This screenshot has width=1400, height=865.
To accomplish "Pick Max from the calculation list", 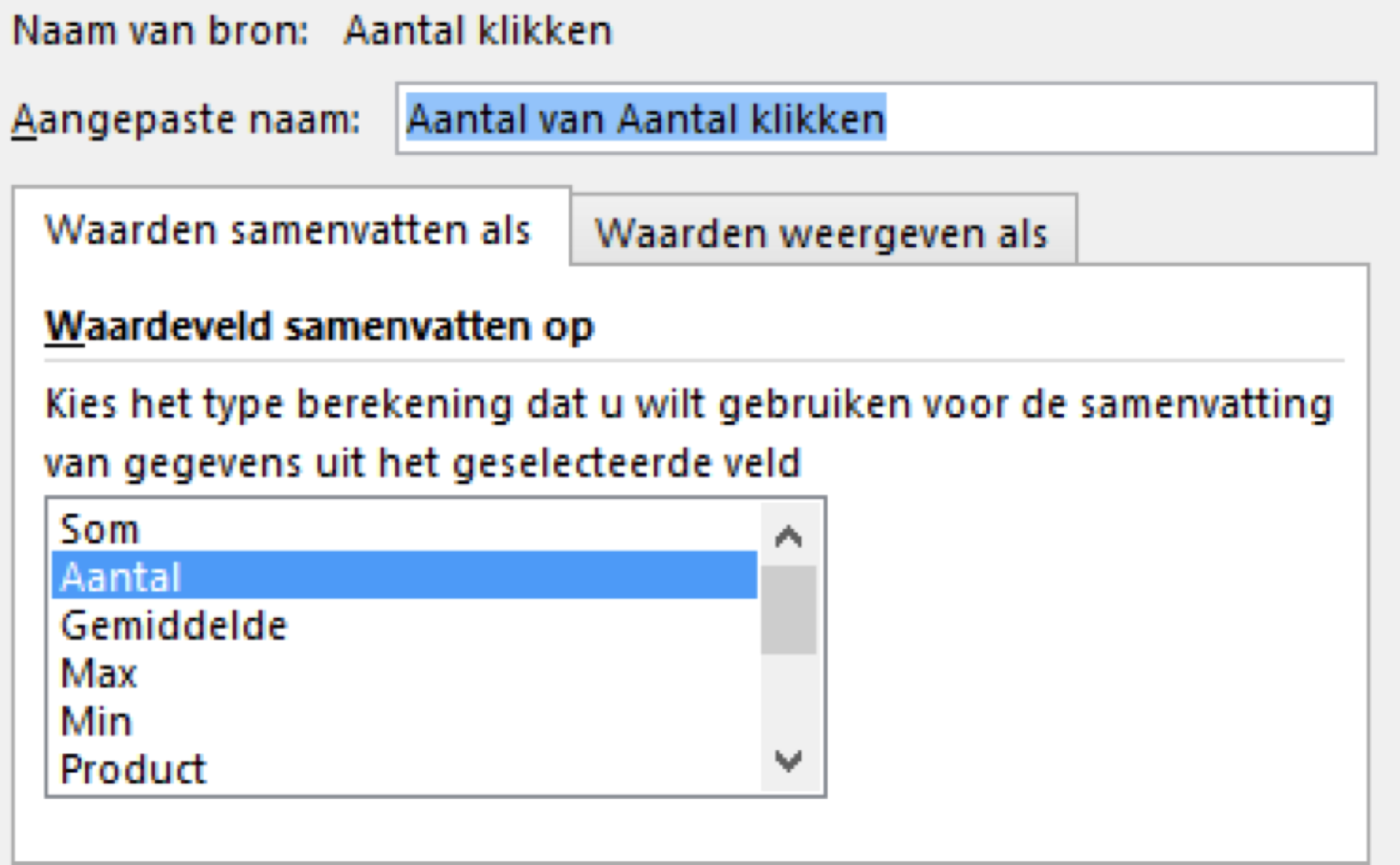I will [98, 674].
